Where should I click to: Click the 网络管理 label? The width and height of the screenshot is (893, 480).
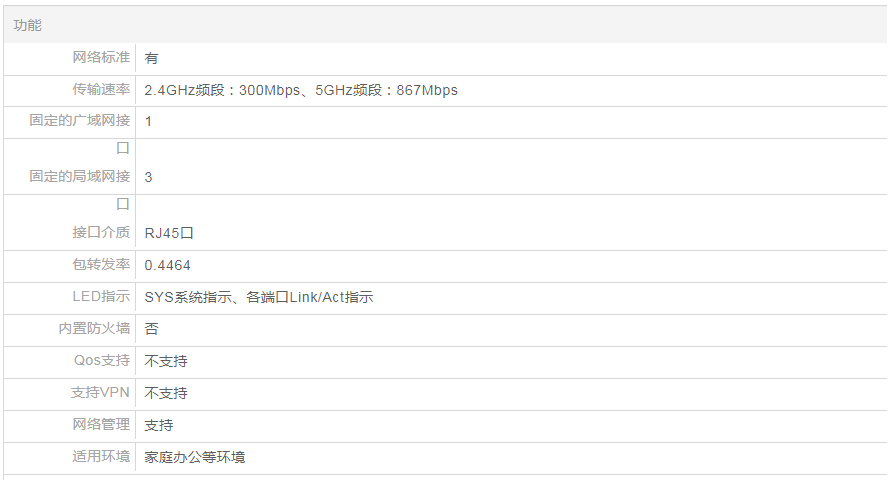pyautogui.click(x=101, y=425)
